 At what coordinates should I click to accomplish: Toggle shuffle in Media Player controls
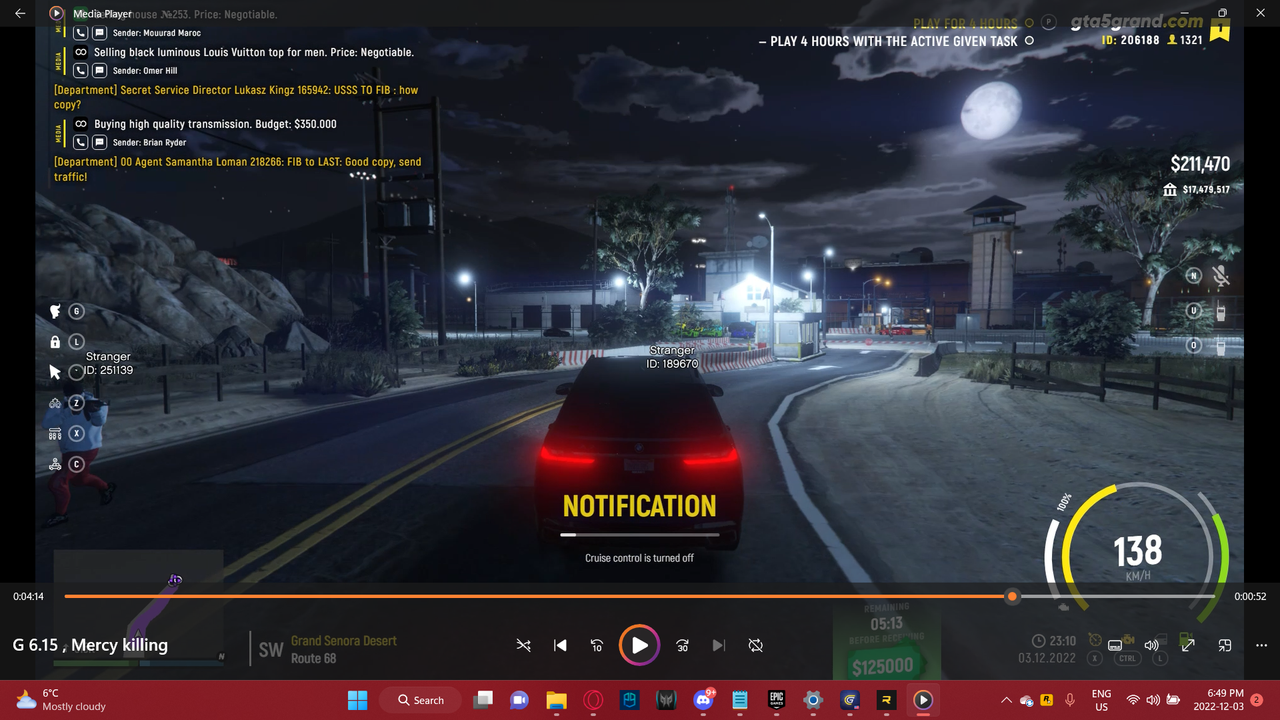click(523, 645)
